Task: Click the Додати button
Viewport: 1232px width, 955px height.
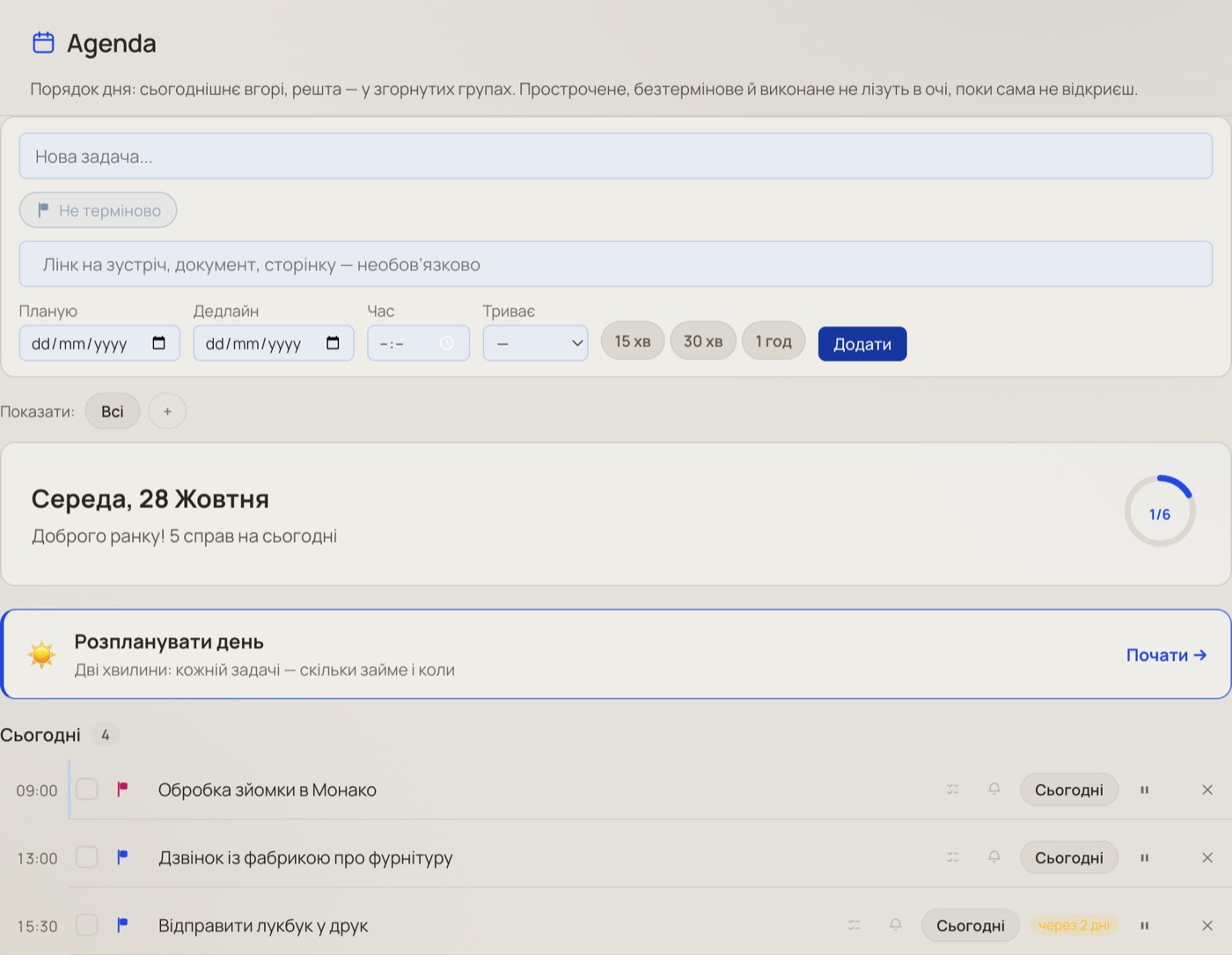Action: coord(862,344)
